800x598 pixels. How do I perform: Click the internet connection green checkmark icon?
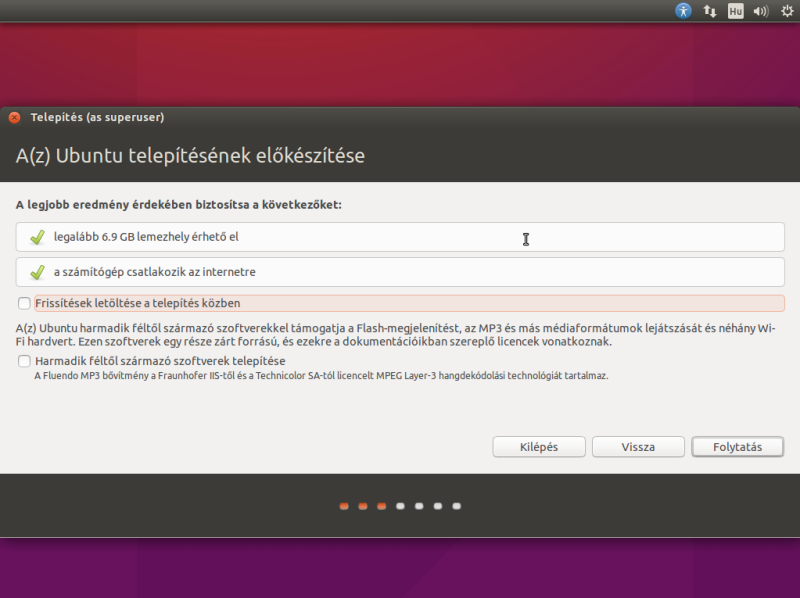(x=37, y=272)
